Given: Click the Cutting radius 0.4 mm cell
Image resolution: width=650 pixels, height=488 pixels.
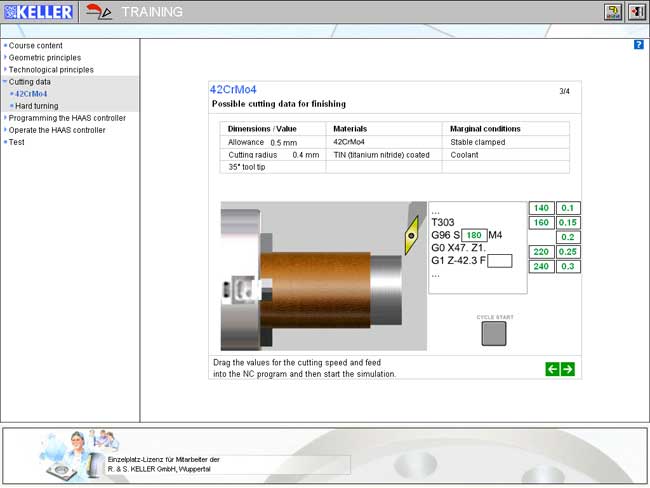Looking at the screenshot, I should tap(273, 155).
